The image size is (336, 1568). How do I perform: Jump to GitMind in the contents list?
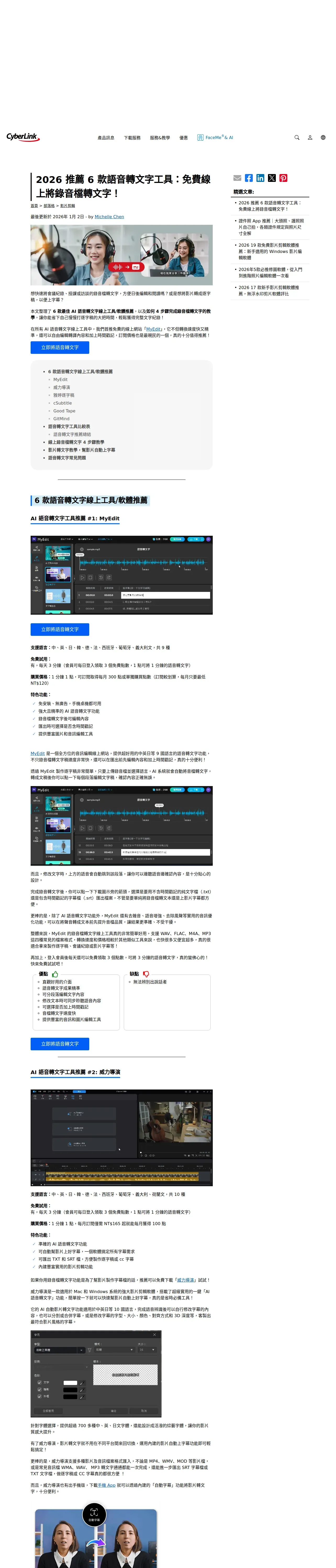[x=61, y=419]
